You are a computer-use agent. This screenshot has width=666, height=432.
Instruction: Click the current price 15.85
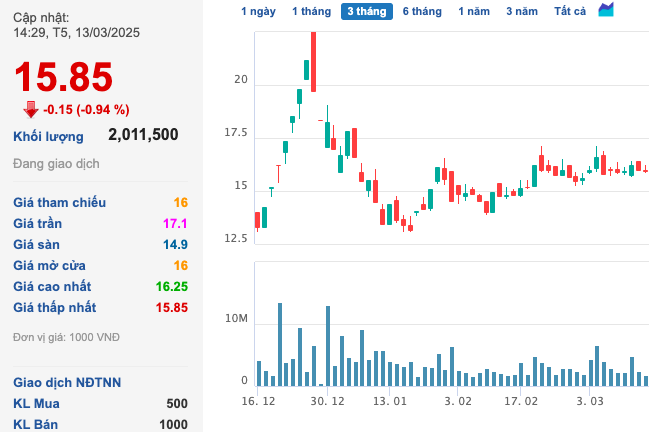coord(63,77)
